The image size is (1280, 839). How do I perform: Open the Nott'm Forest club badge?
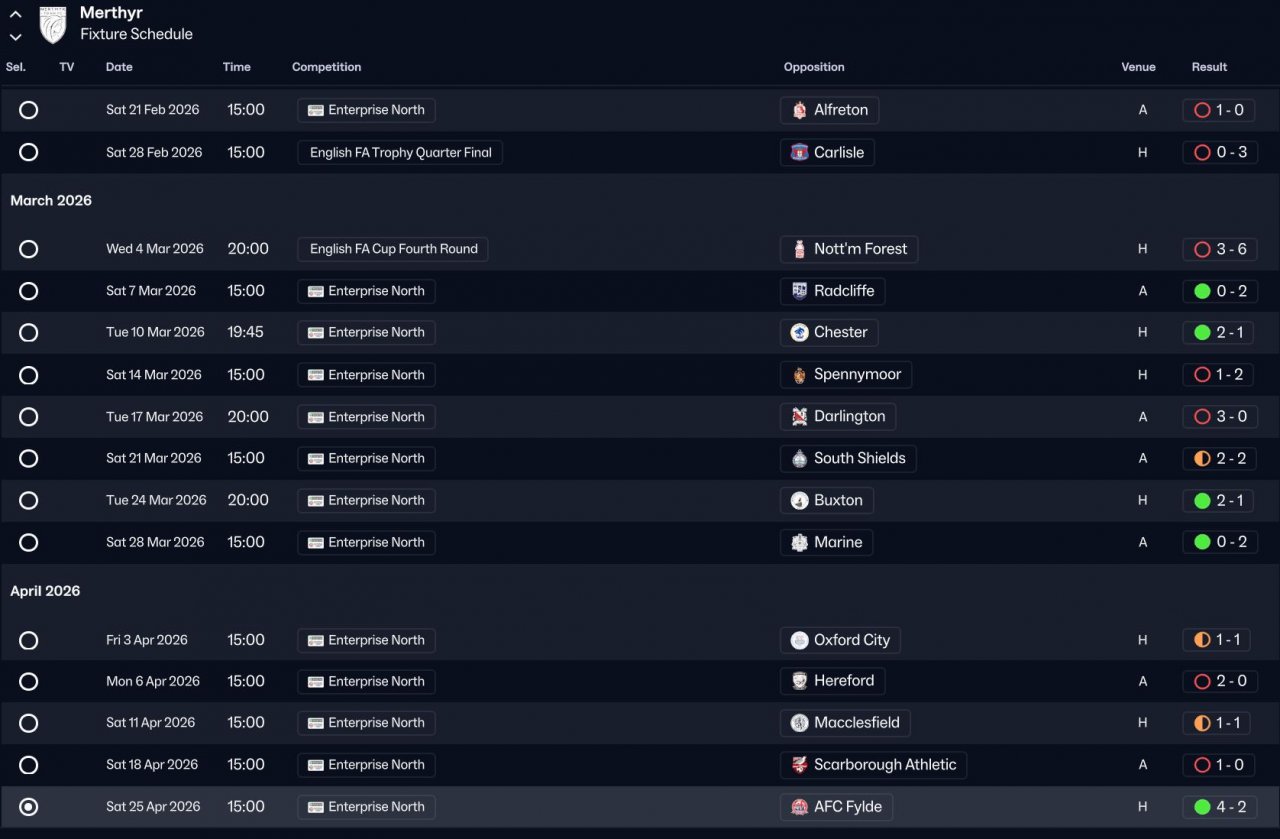point(799,249)
